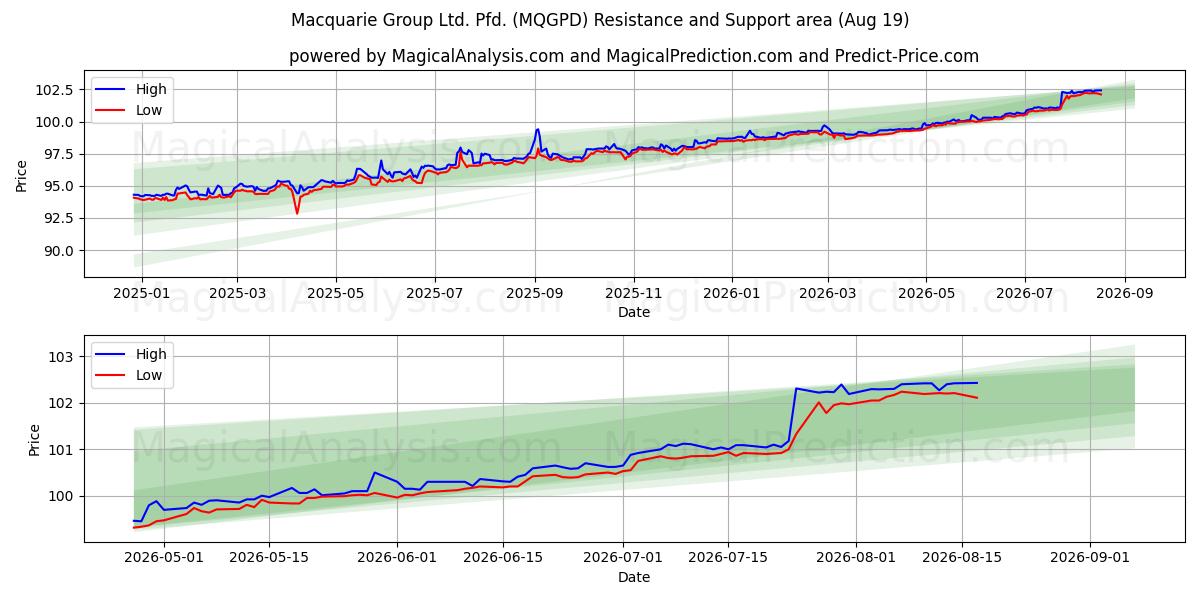Screen dimensions: 1200x600
Task: Click the 2026-05 date tick label
Action: click(925, 293)
